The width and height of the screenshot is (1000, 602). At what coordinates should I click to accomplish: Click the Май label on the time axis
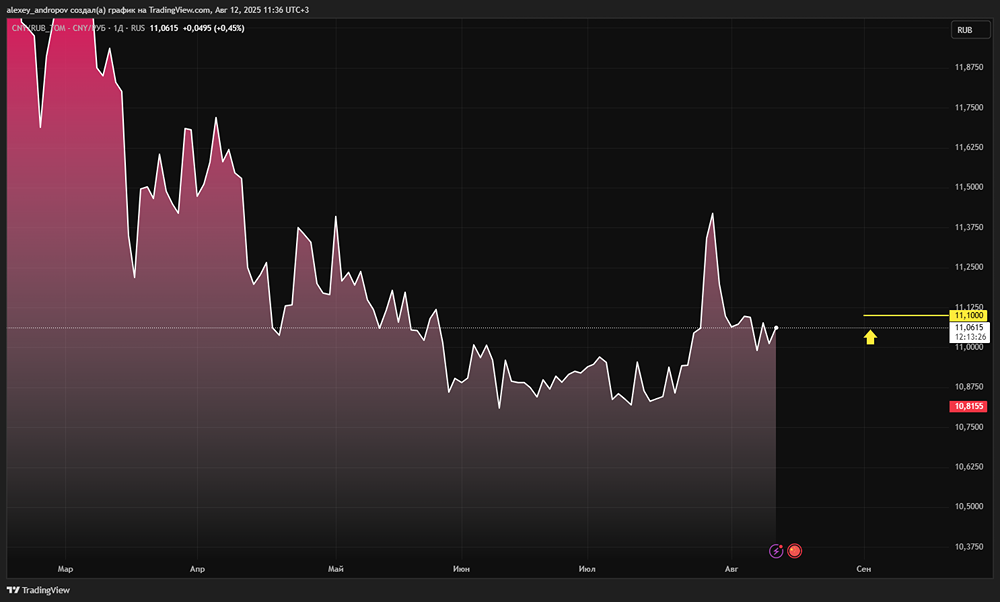point(335,568)
